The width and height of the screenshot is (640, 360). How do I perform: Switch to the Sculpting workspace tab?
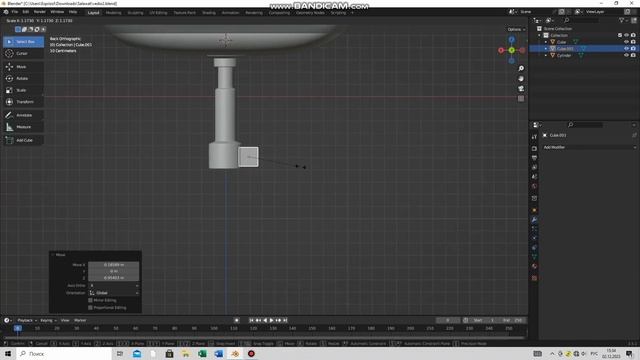pos(136,13)
